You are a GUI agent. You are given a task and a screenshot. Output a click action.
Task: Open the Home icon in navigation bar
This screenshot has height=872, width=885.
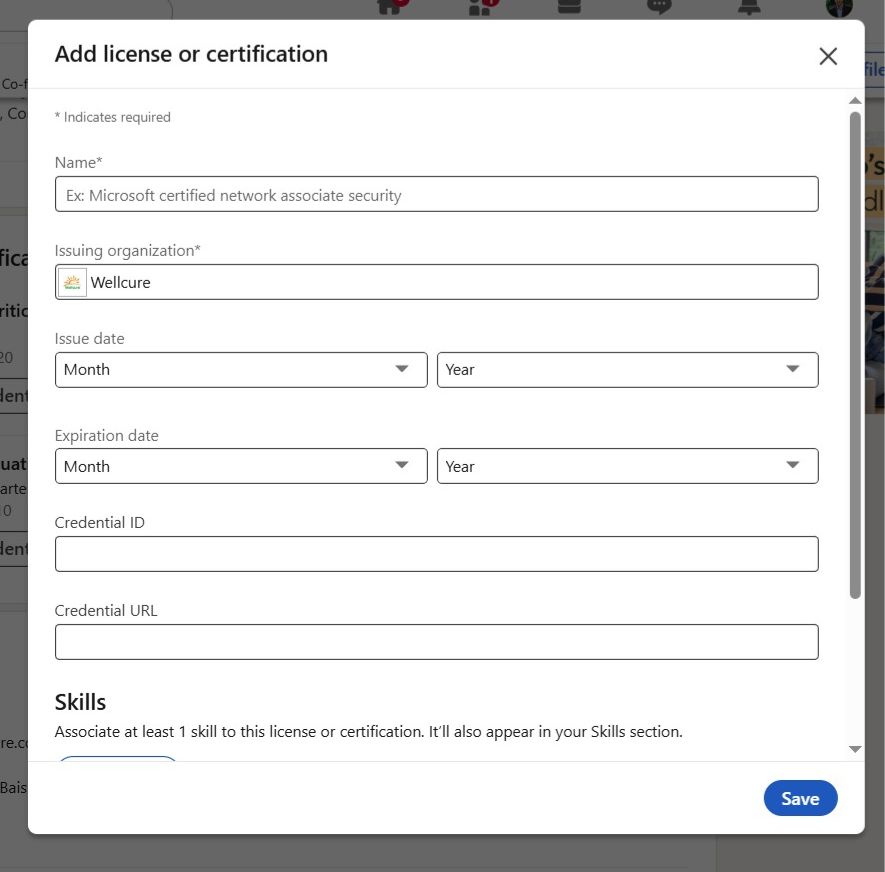click(390, 7)
